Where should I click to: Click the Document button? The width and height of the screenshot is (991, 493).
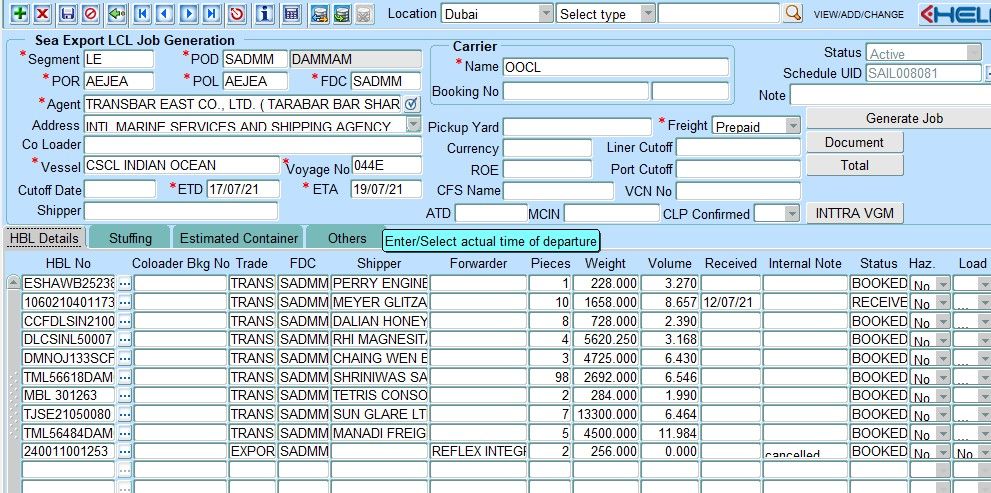pyautogui.click(x=854, y=142)
